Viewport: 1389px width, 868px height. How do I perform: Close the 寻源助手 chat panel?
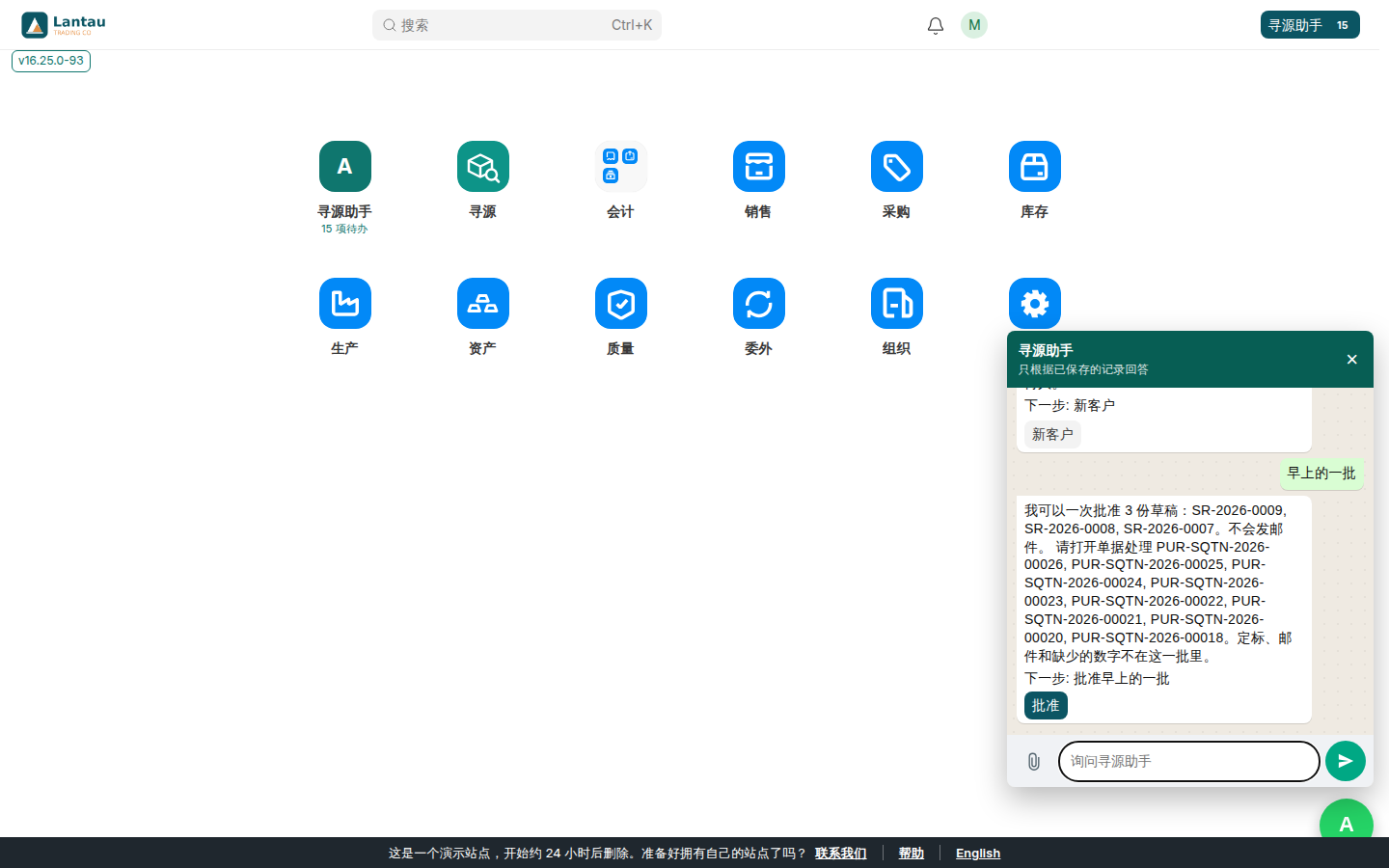click(x=1352, y=360)
